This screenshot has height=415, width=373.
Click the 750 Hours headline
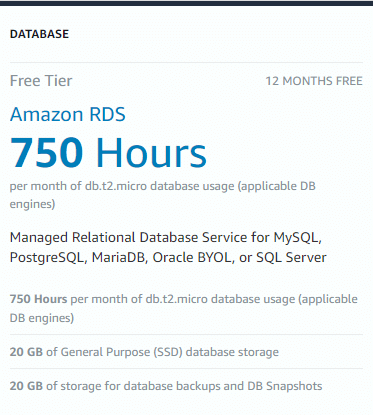[x=108, y=153]
